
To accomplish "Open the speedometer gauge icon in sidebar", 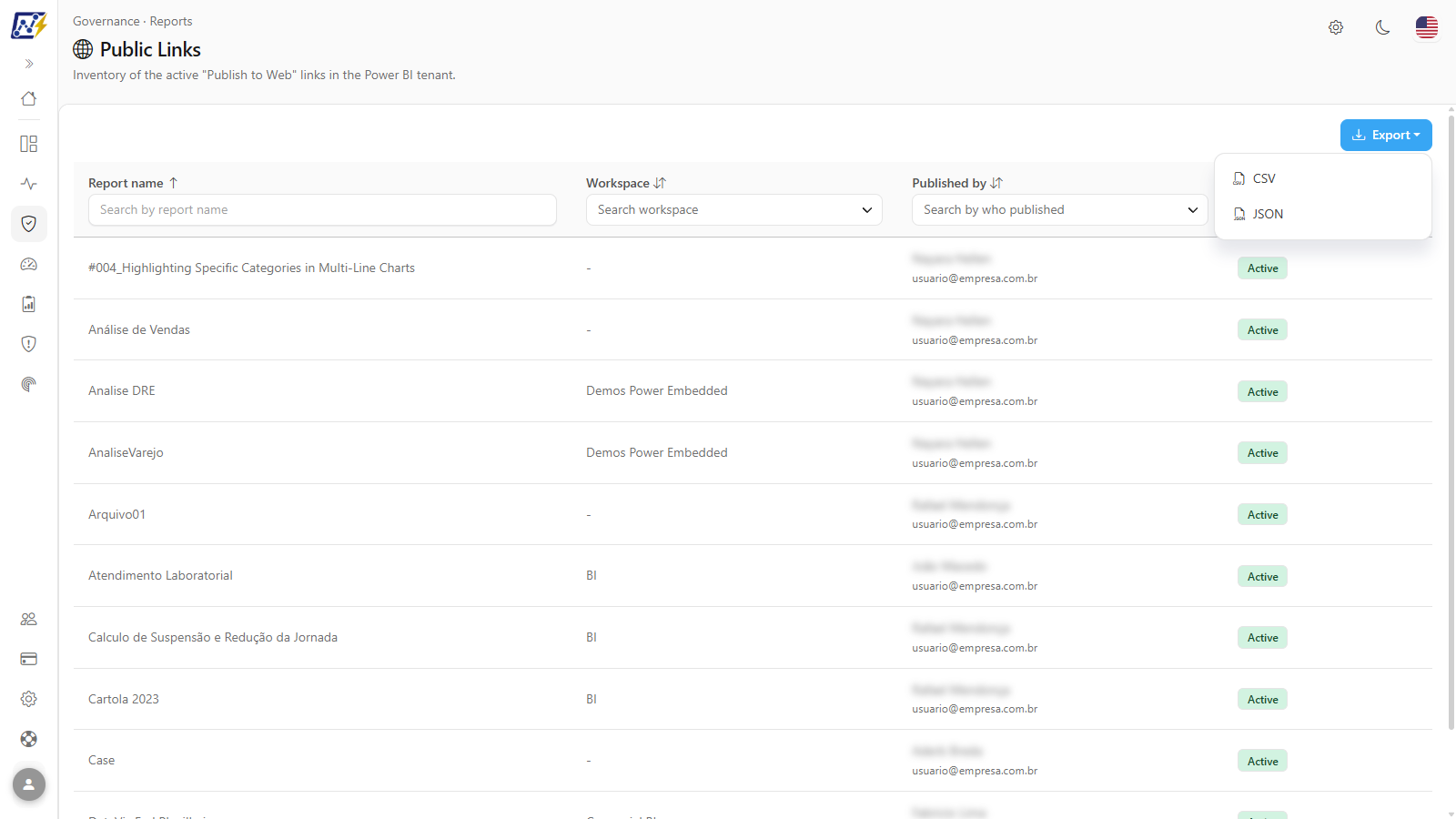I will click(29, 264).
